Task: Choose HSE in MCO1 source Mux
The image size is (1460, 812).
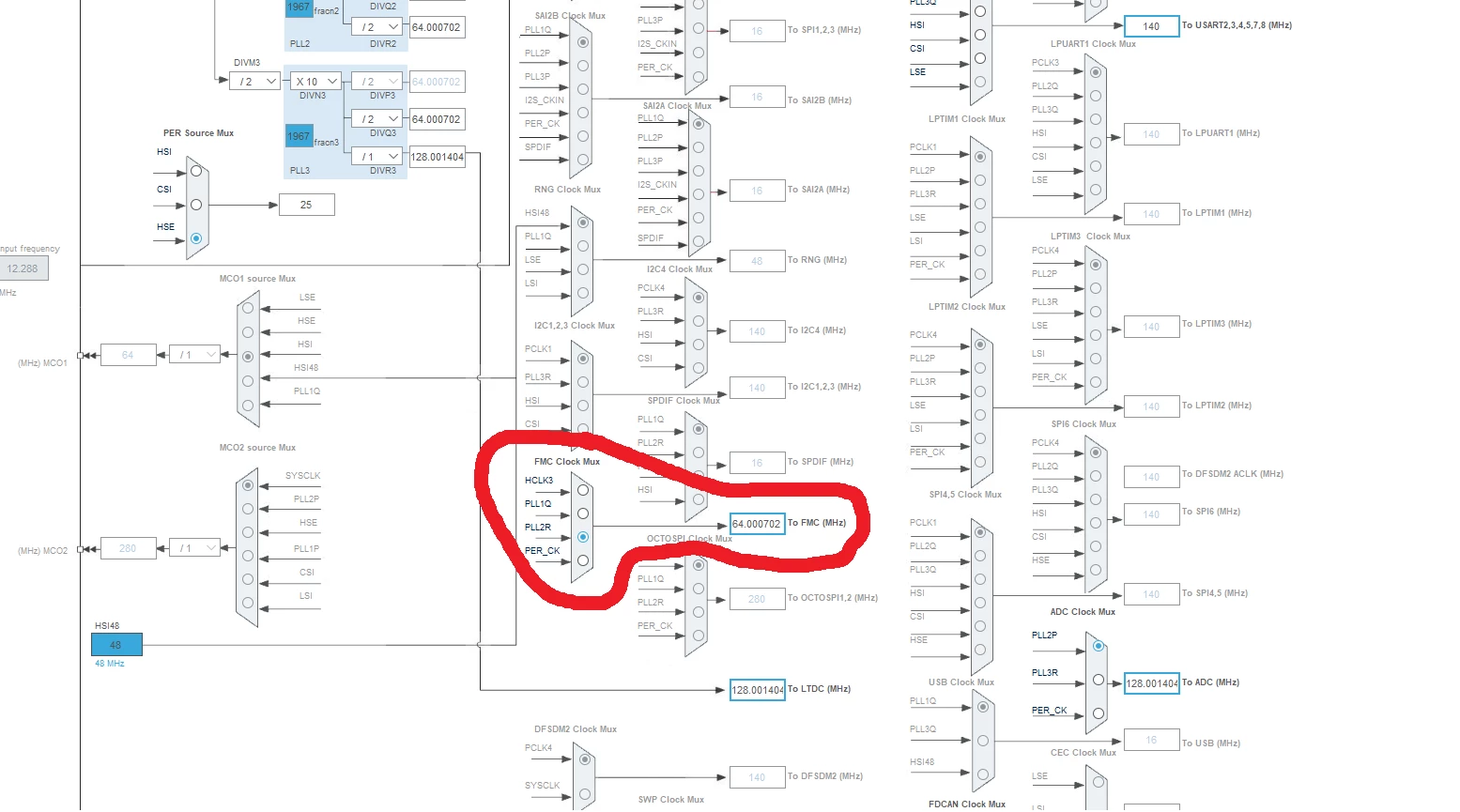Action: point(248,332)
